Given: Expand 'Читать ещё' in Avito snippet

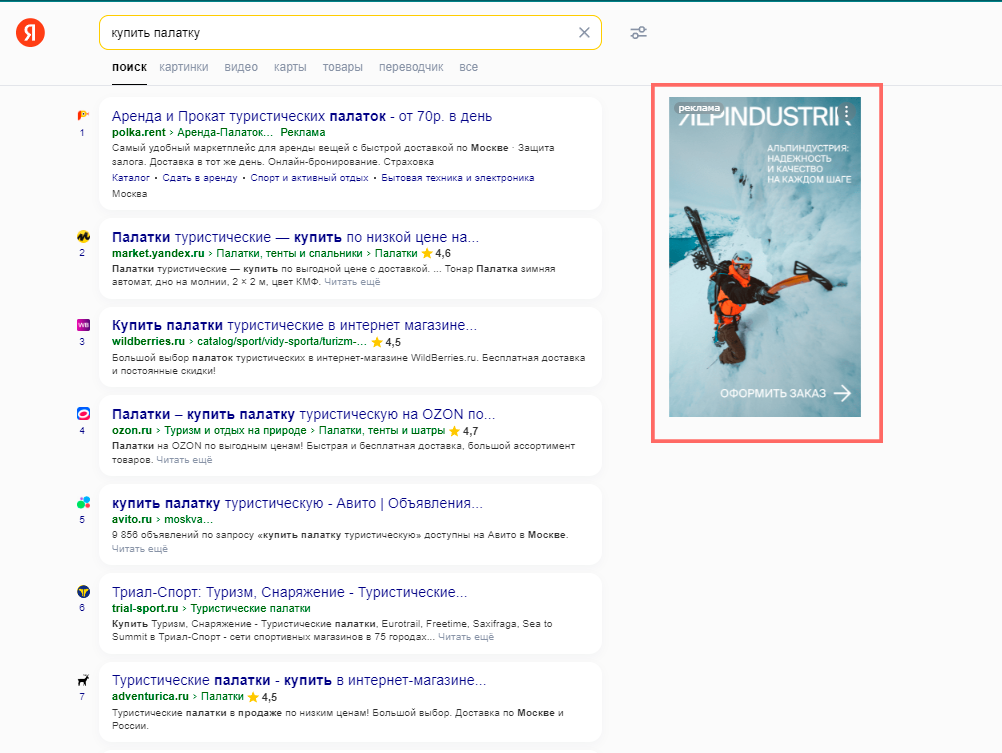Looking at the screenshot, I should (140, 548).
